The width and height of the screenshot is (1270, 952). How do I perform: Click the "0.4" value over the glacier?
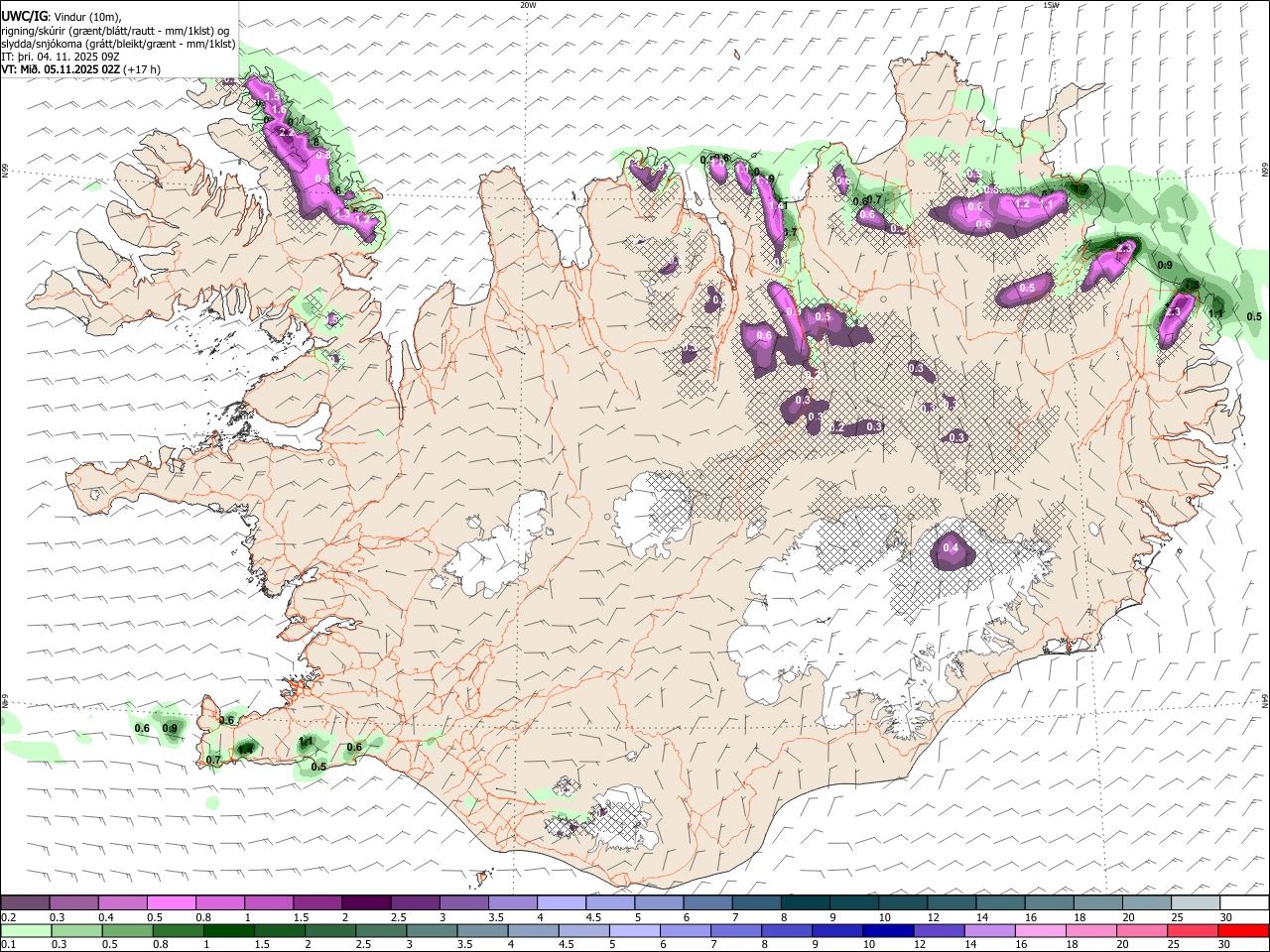point(951,547)
